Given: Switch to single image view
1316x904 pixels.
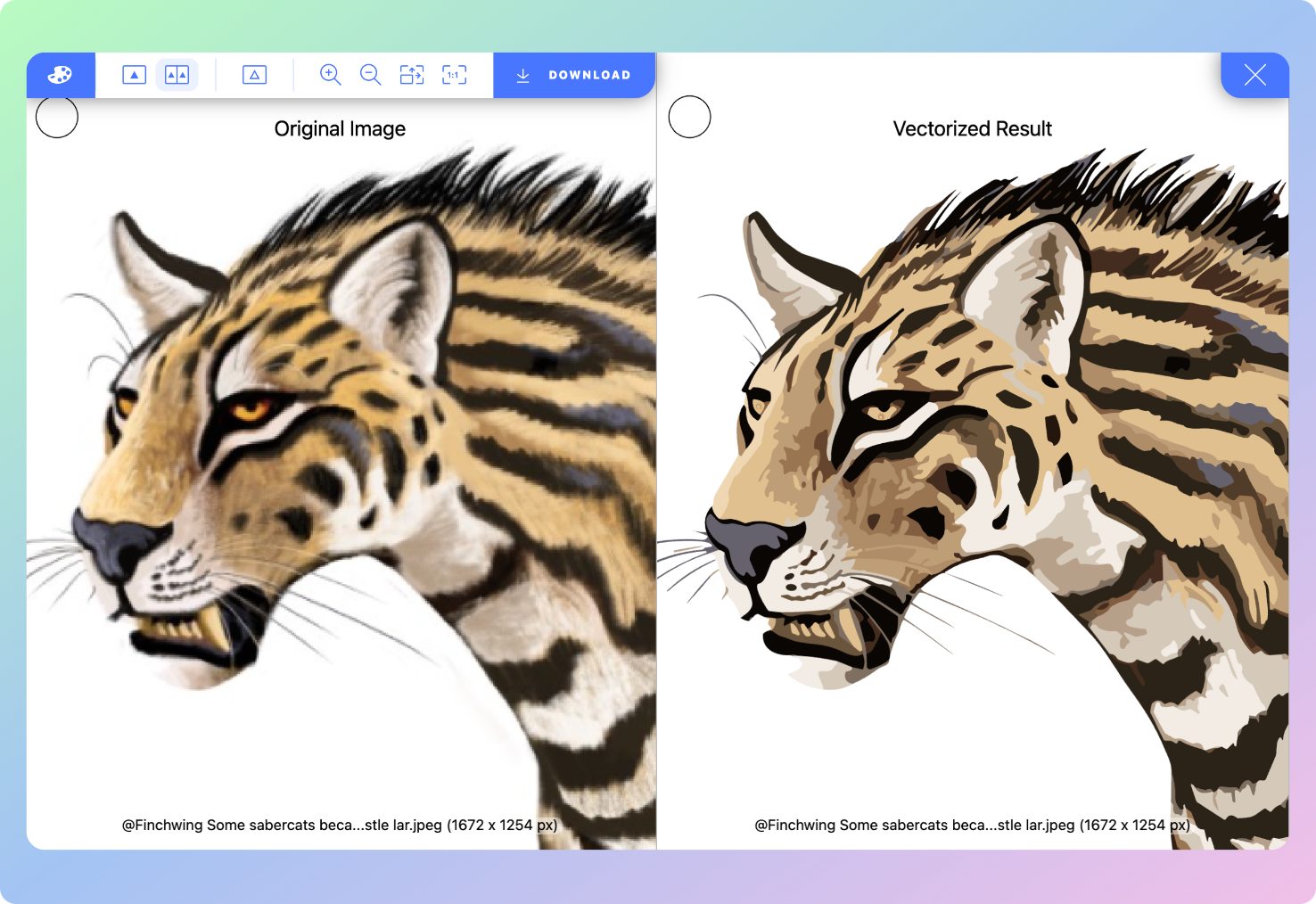Looking at the screenshot, I should pyautogui.click(x=134, y=75).
